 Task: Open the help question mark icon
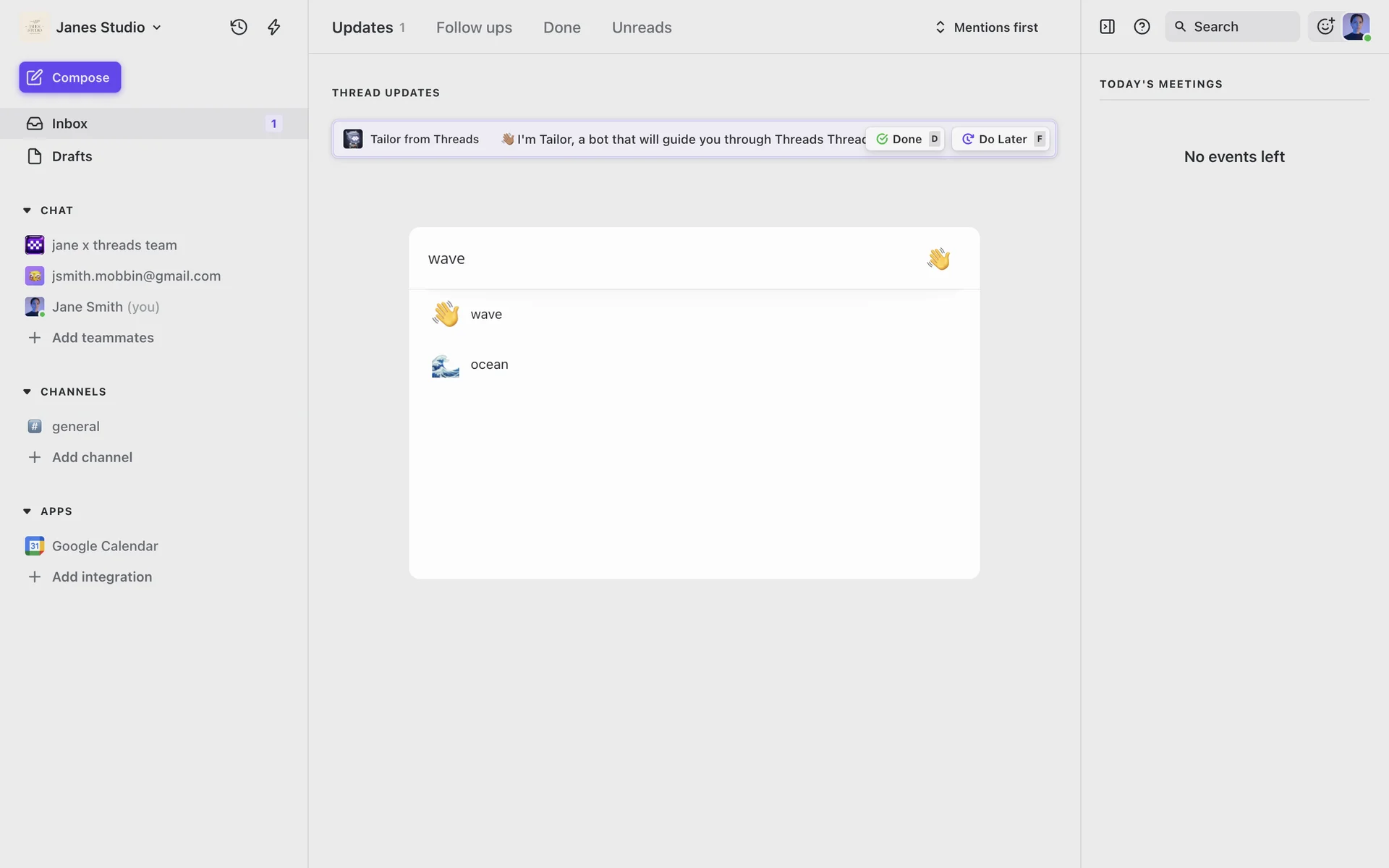1142,27
